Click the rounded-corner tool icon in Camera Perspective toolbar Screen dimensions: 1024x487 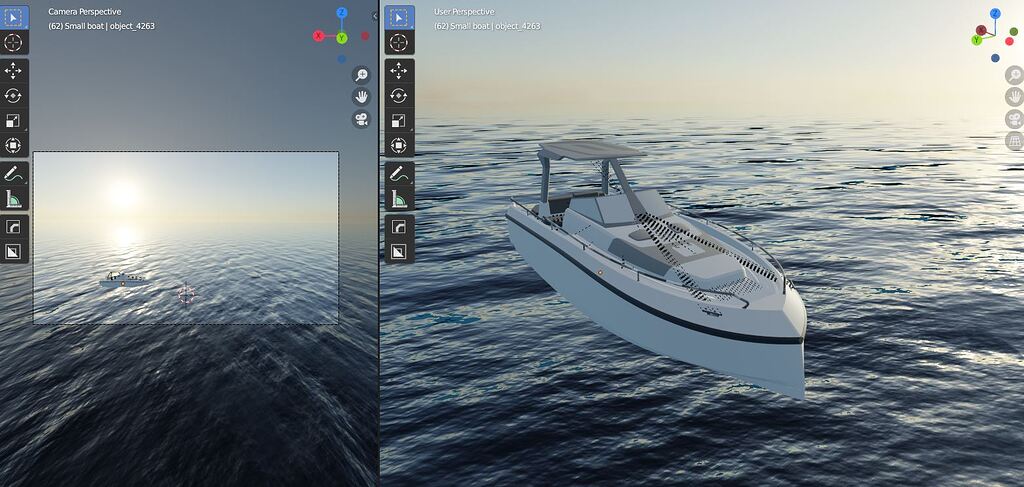coord(13,227)
